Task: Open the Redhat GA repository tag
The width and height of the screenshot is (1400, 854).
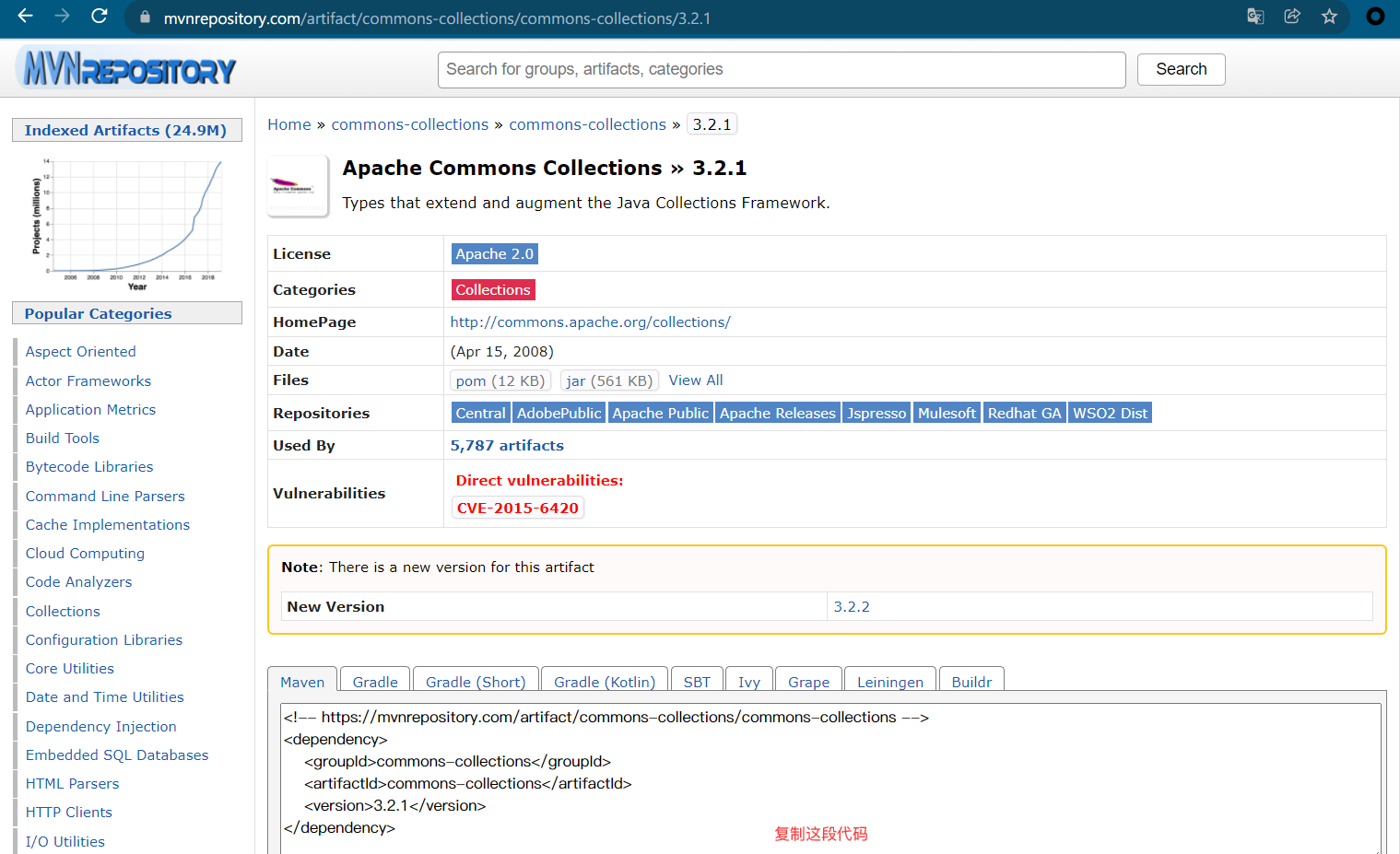Action: (x=1025, y=414)
